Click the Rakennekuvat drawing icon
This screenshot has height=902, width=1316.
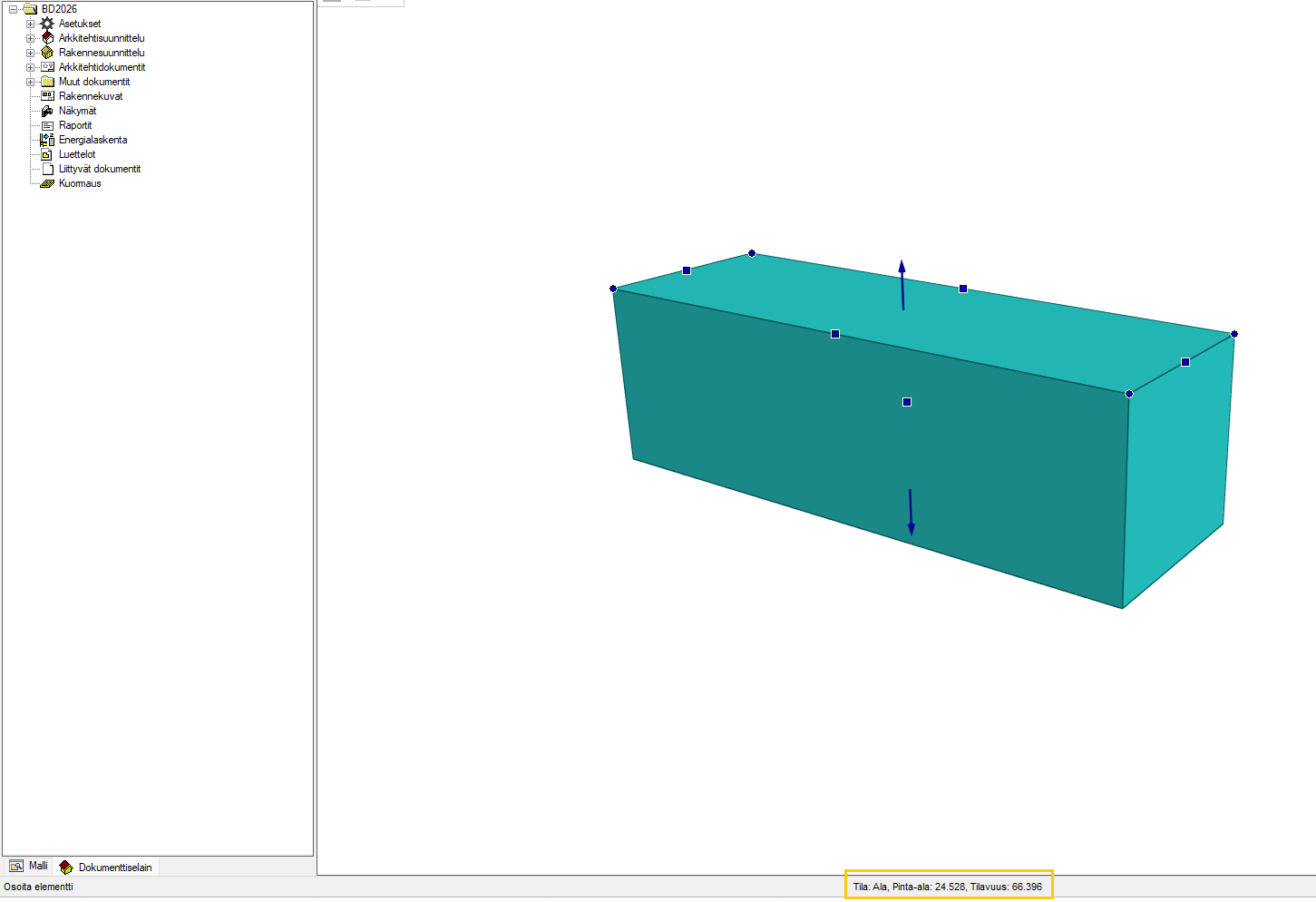click(x=47, y=96)
